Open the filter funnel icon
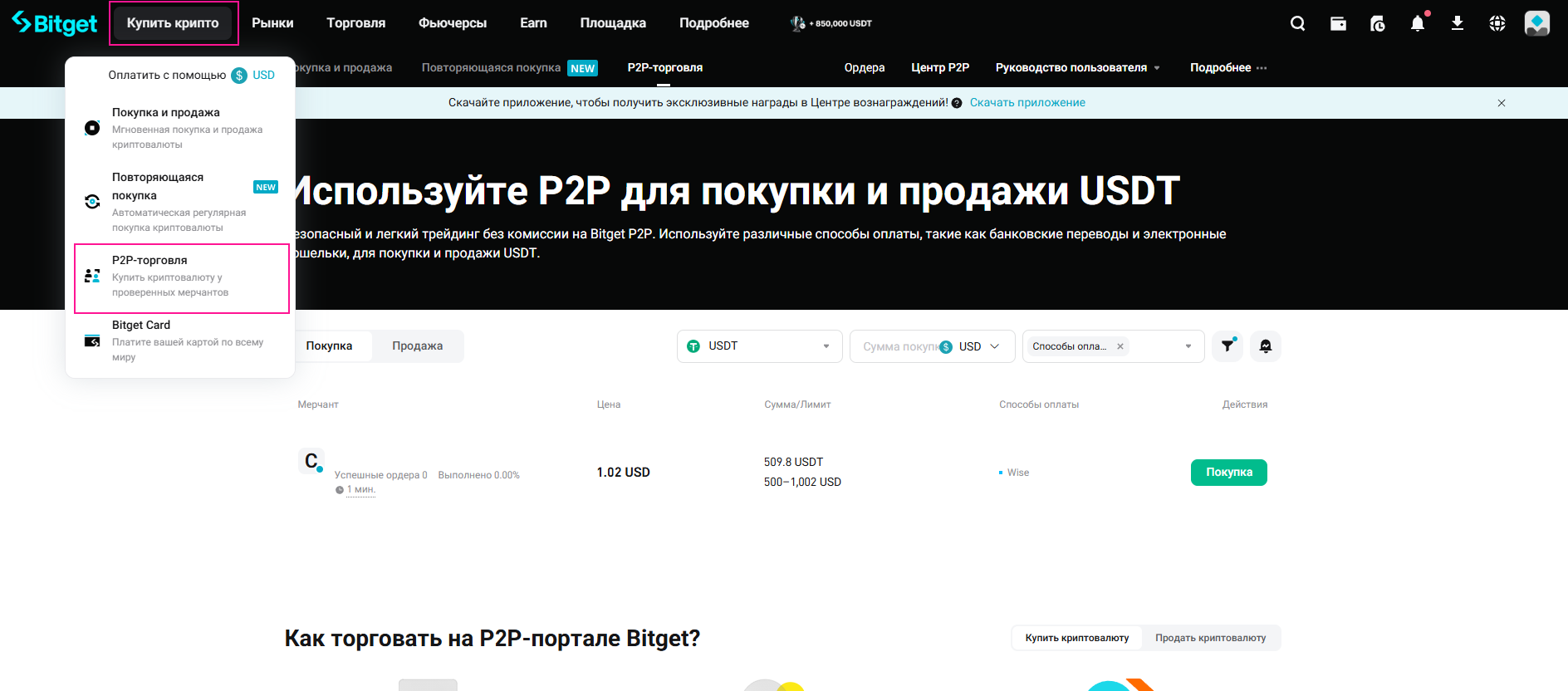Image resolution: width=1568 pixels, height=691 pixels. (x=1227, y=346)
